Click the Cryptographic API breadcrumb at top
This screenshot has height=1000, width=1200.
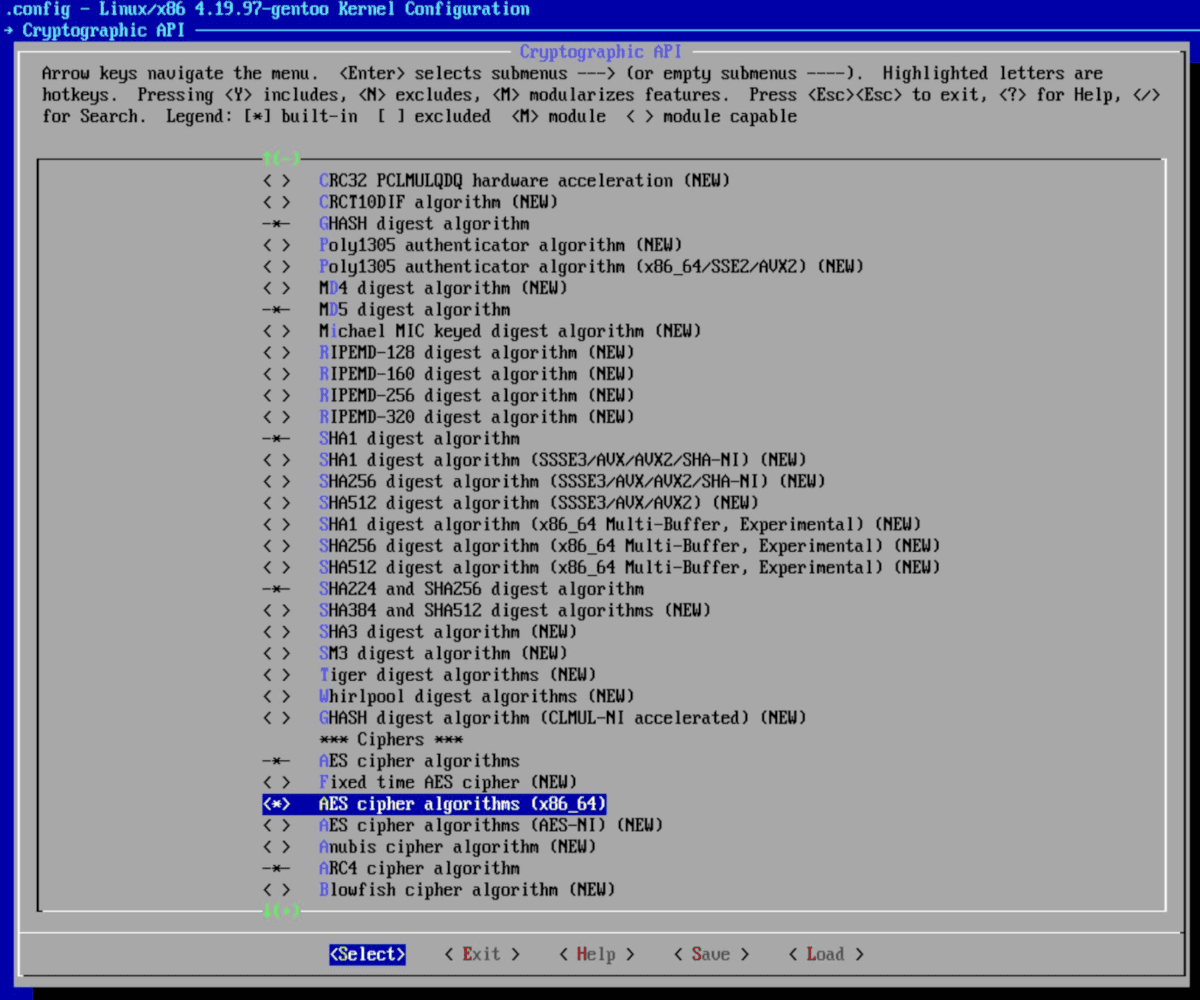coord(103,30)
